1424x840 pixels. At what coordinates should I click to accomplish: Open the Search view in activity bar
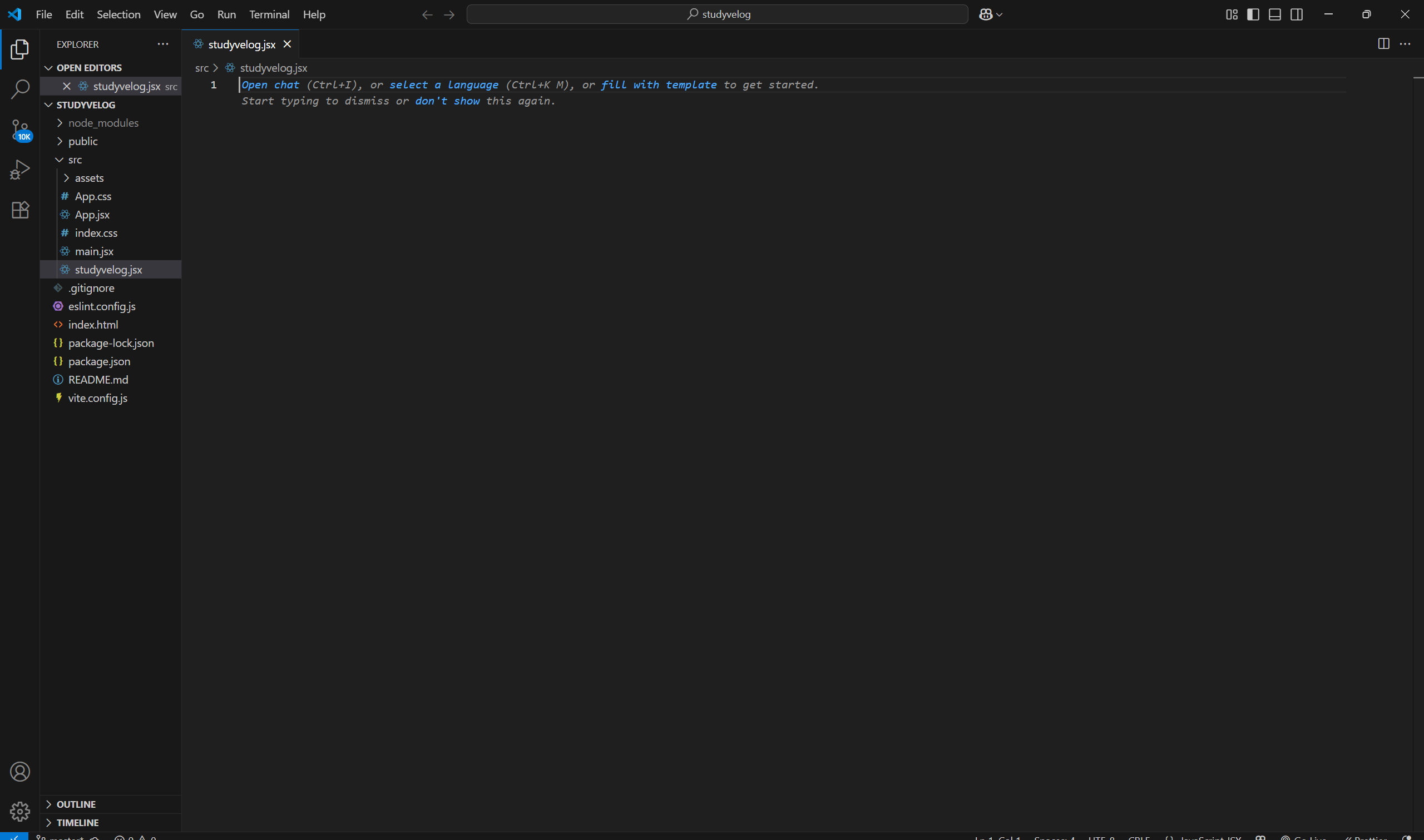20,89
